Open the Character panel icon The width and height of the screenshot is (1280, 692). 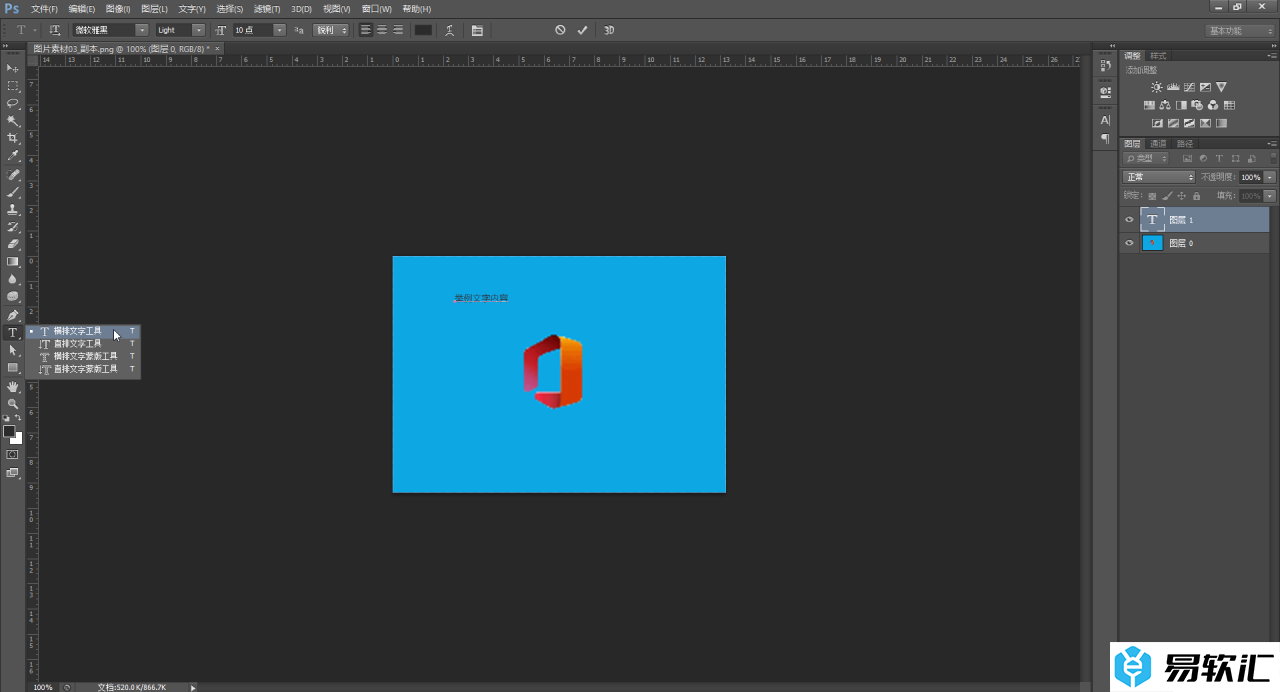[x=1105, y=120]
